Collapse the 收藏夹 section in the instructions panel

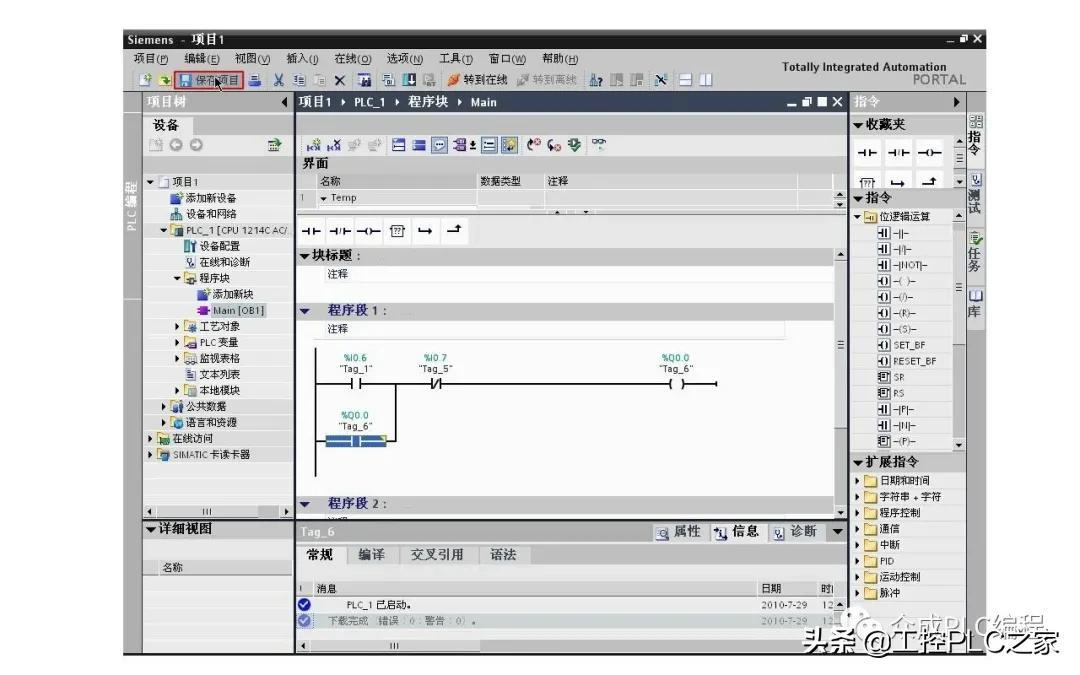click(858, 125)
